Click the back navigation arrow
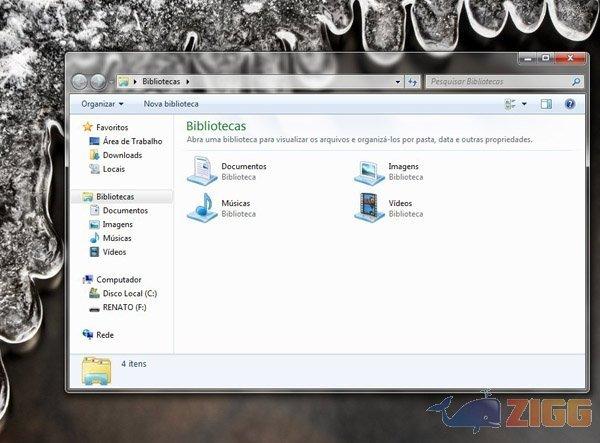600x443 pixels. pos(81,81)
